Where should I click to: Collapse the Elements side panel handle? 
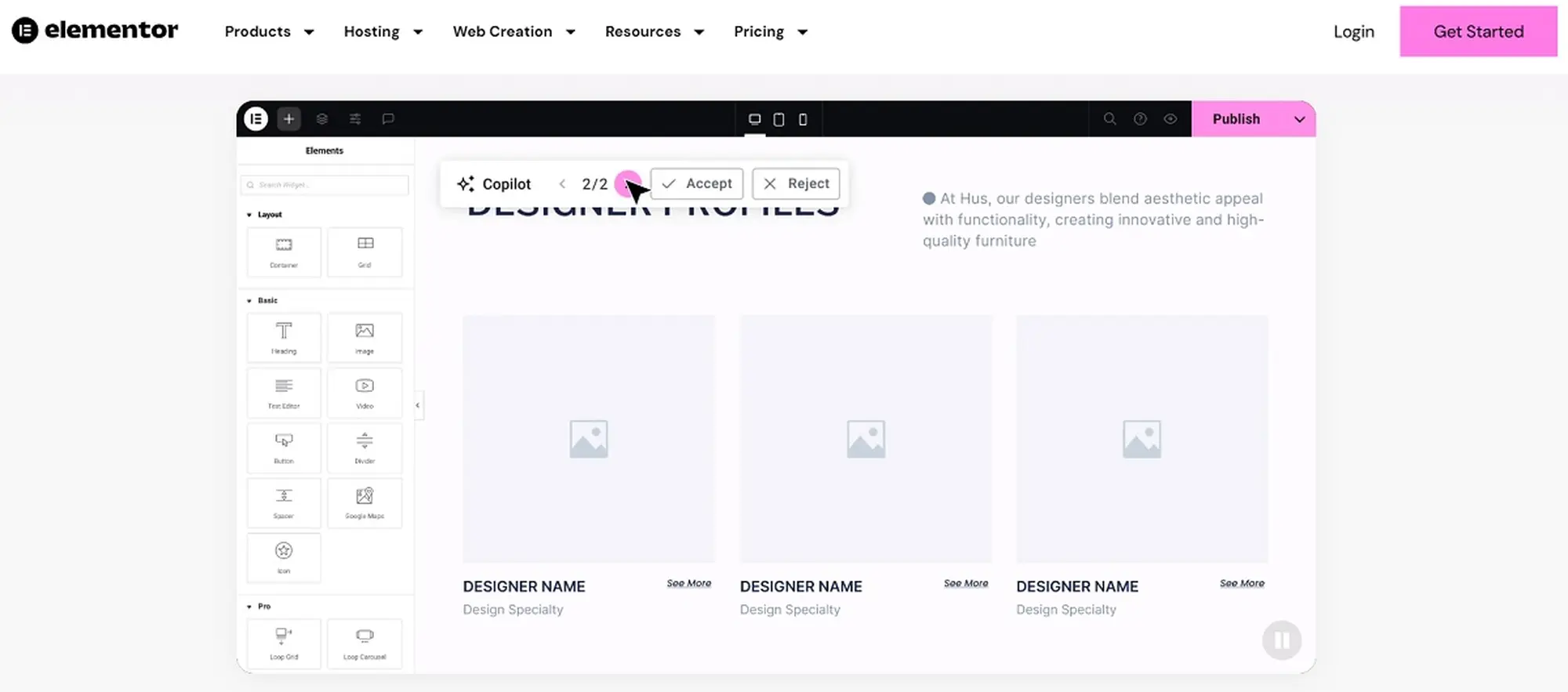tap(418, 405)
